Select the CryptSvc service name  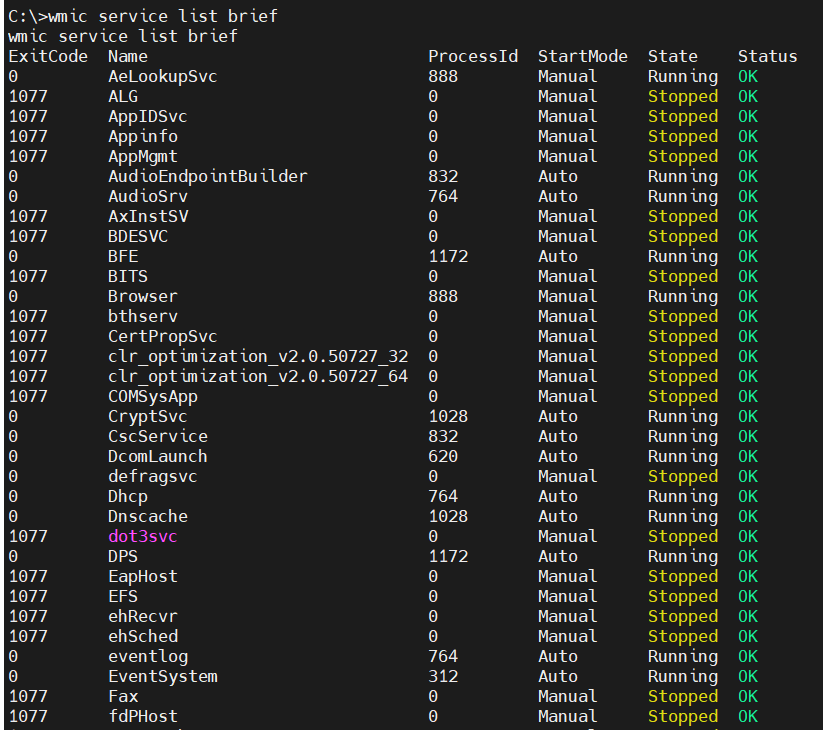[147, 416]
